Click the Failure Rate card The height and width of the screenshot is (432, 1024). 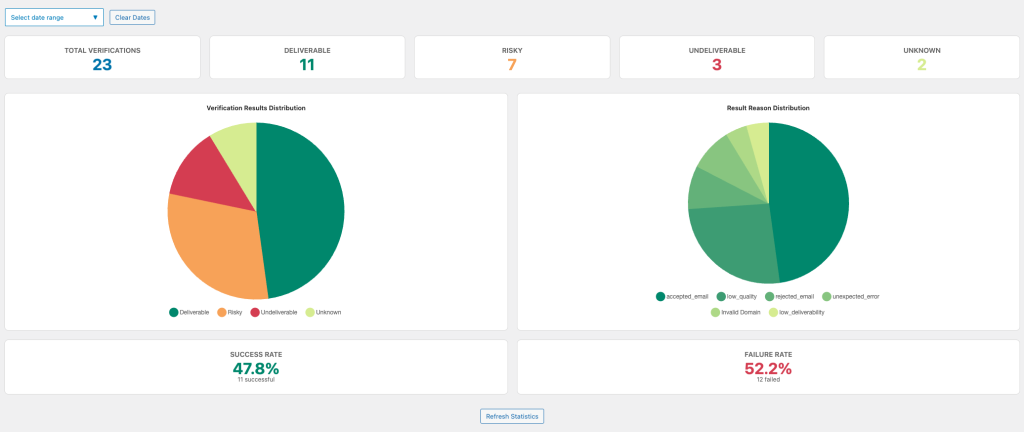(x=768, y=366)
